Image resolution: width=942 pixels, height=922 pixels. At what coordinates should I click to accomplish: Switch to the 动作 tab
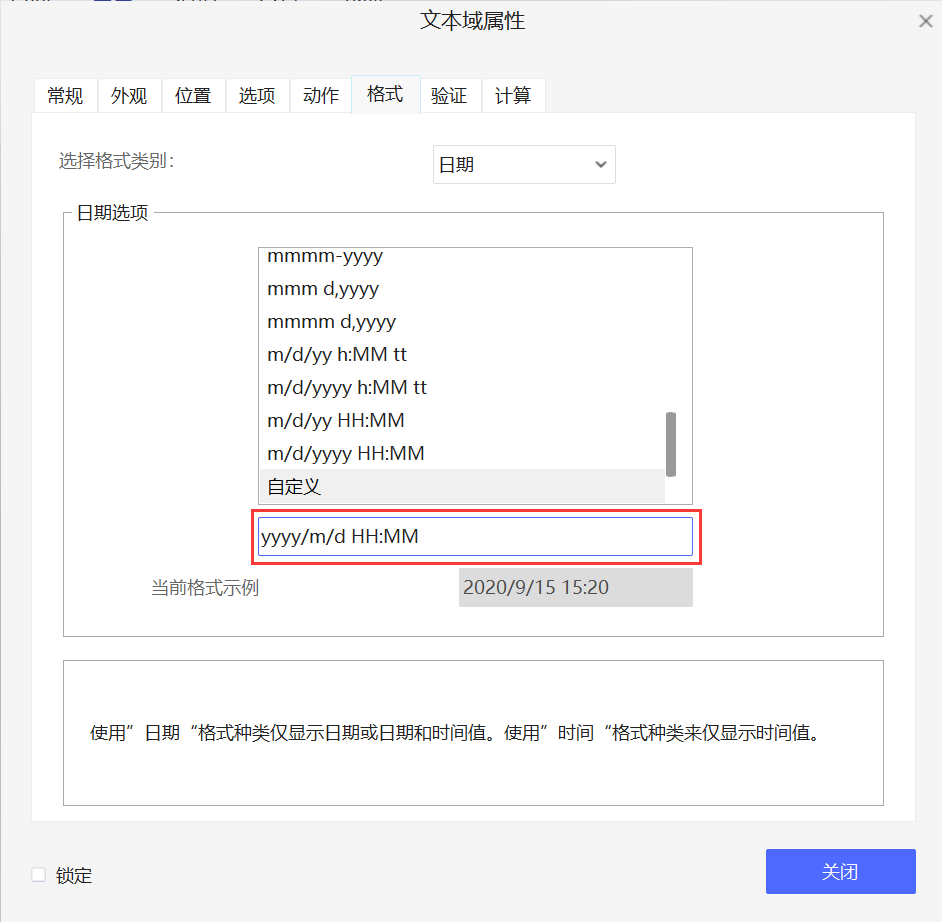[x=320, y=95]
